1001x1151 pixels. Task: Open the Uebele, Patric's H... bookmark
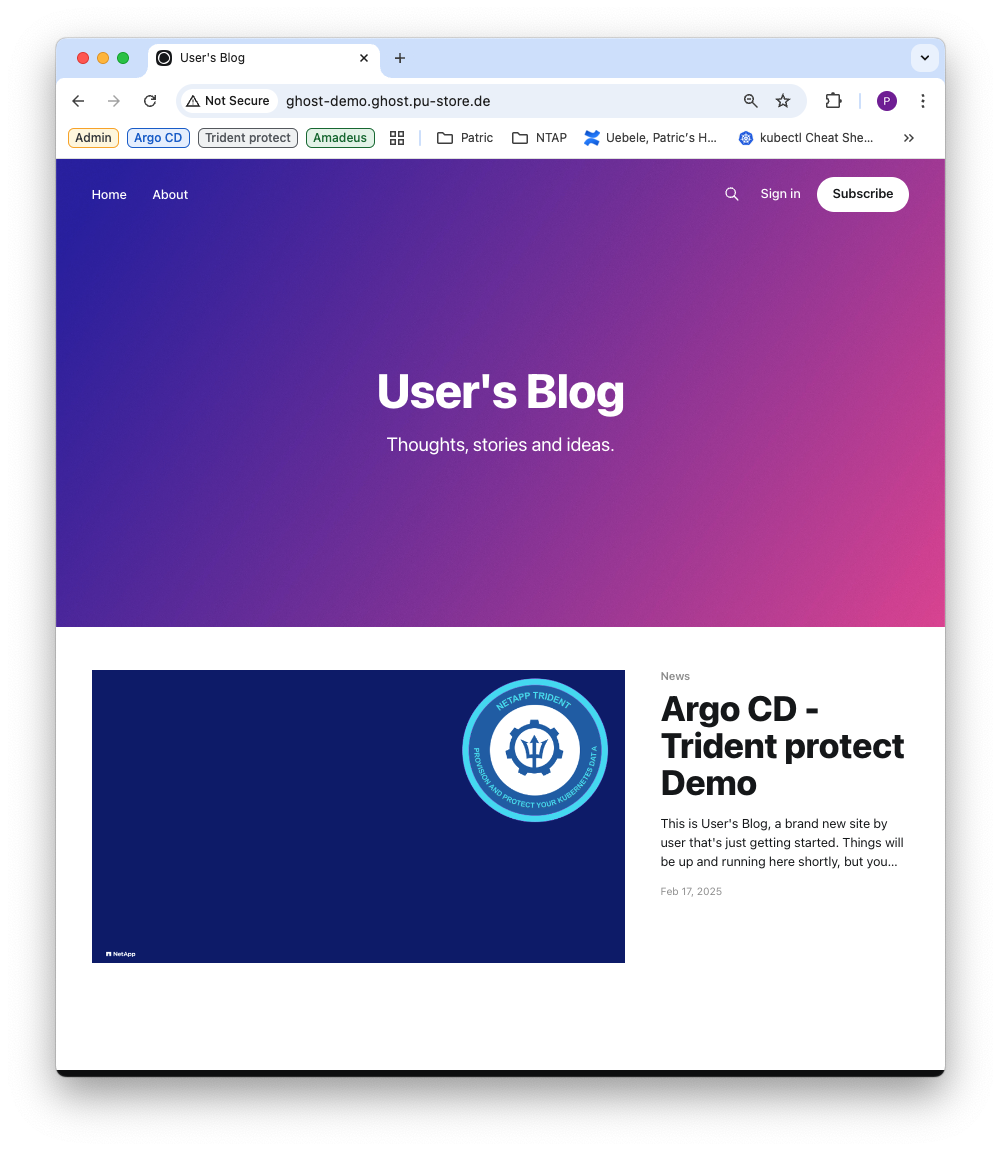pos(651,138)
